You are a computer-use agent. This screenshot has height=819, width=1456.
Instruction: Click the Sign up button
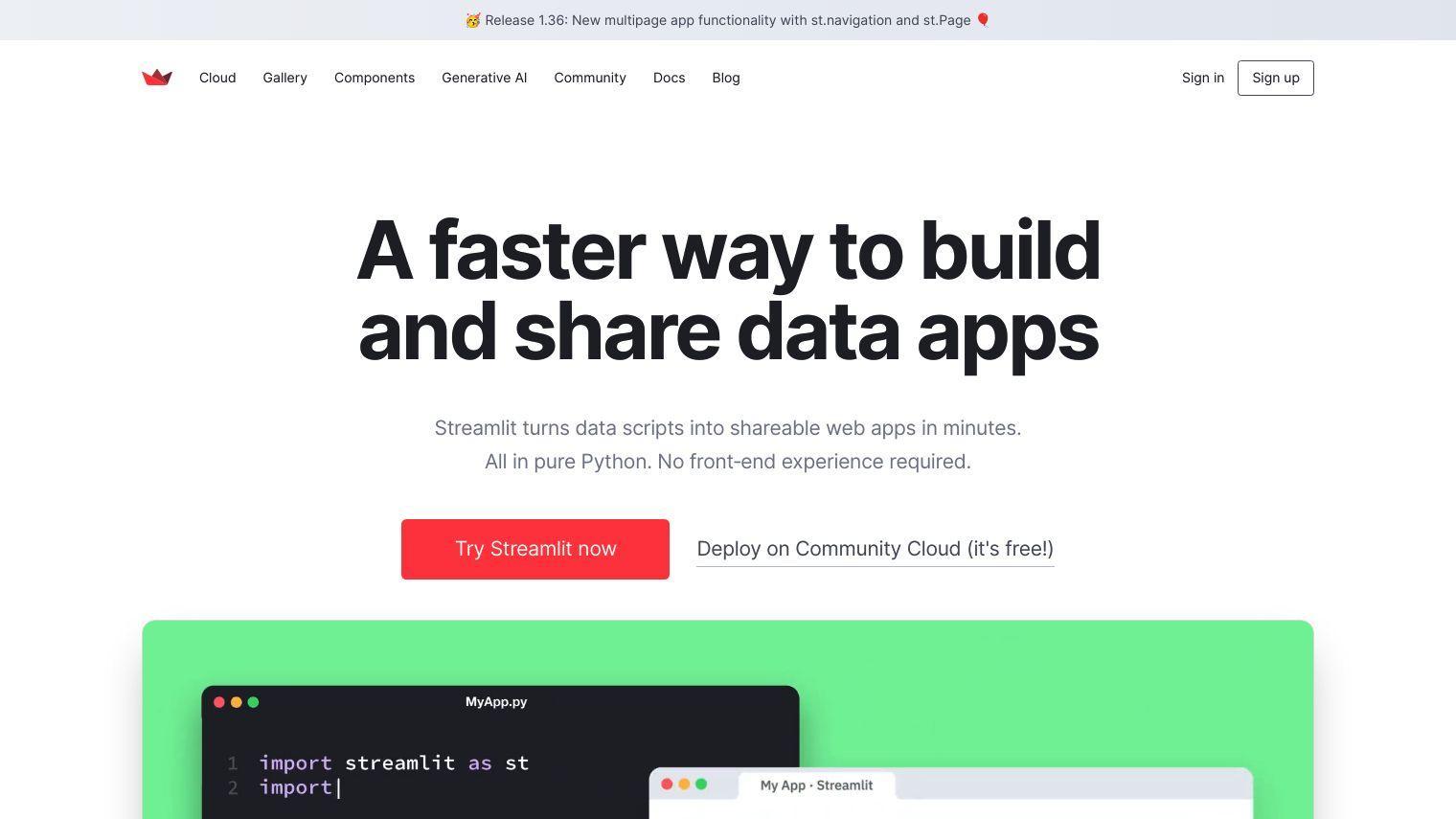(x=1276, y=78)
